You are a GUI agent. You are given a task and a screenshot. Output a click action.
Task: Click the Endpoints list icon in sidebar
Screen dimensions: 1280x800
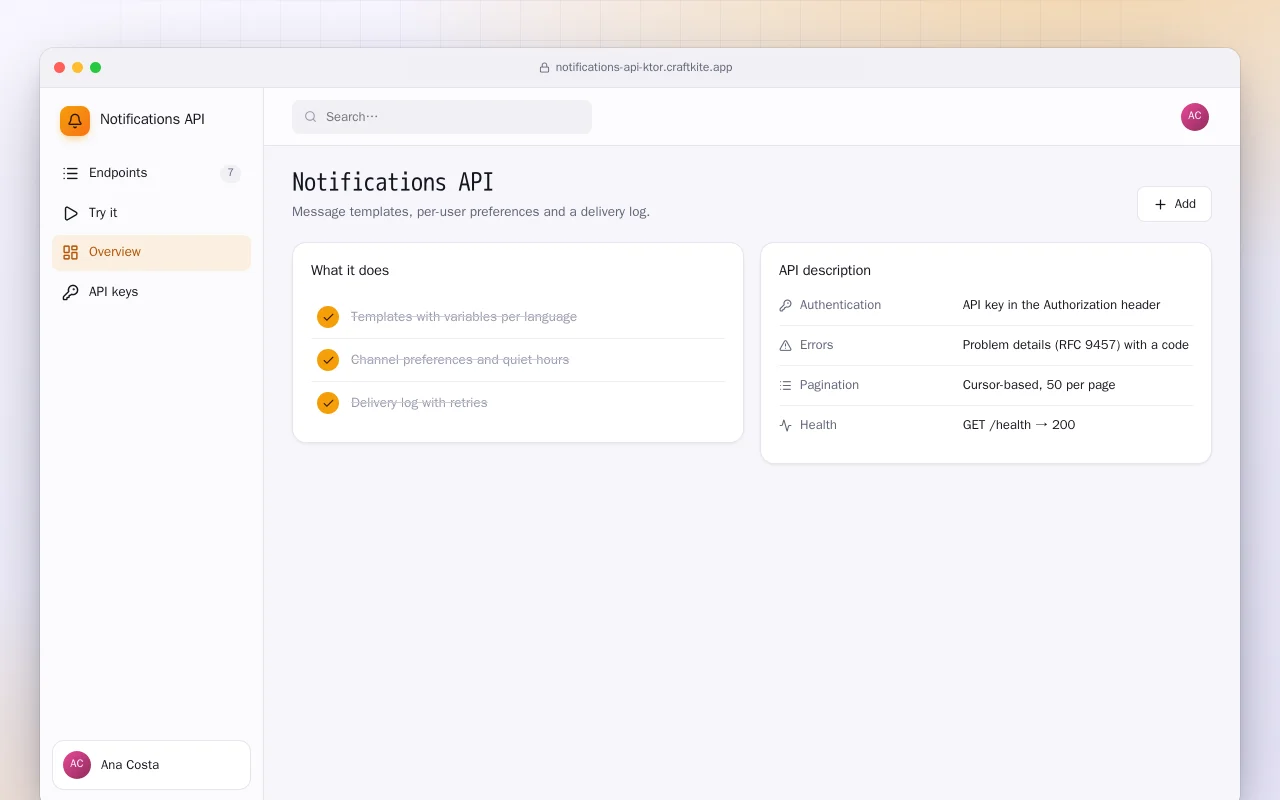pos(70,173)
